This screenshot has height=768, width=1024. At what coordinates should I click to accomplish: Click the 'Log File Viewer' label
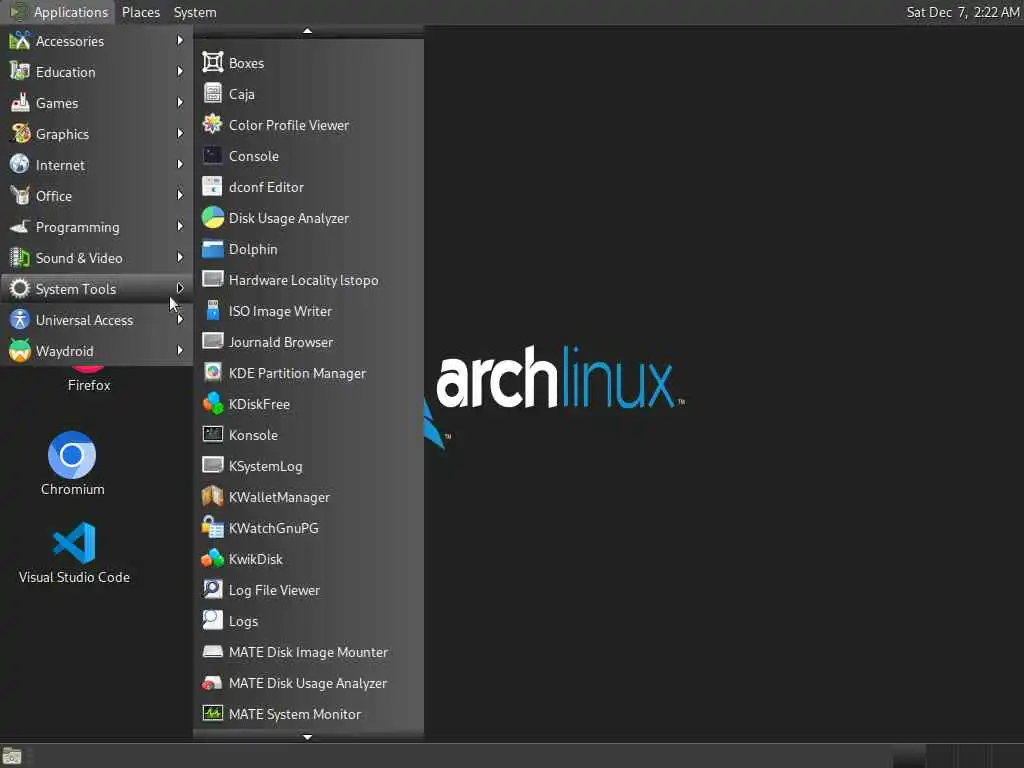pyautogui.click(x=274, y=590)
